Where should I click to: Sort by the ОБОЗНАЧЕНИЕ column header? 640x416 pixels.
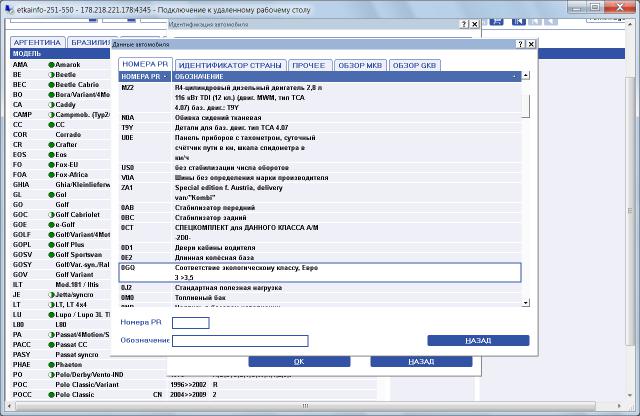tap(346, 76)
